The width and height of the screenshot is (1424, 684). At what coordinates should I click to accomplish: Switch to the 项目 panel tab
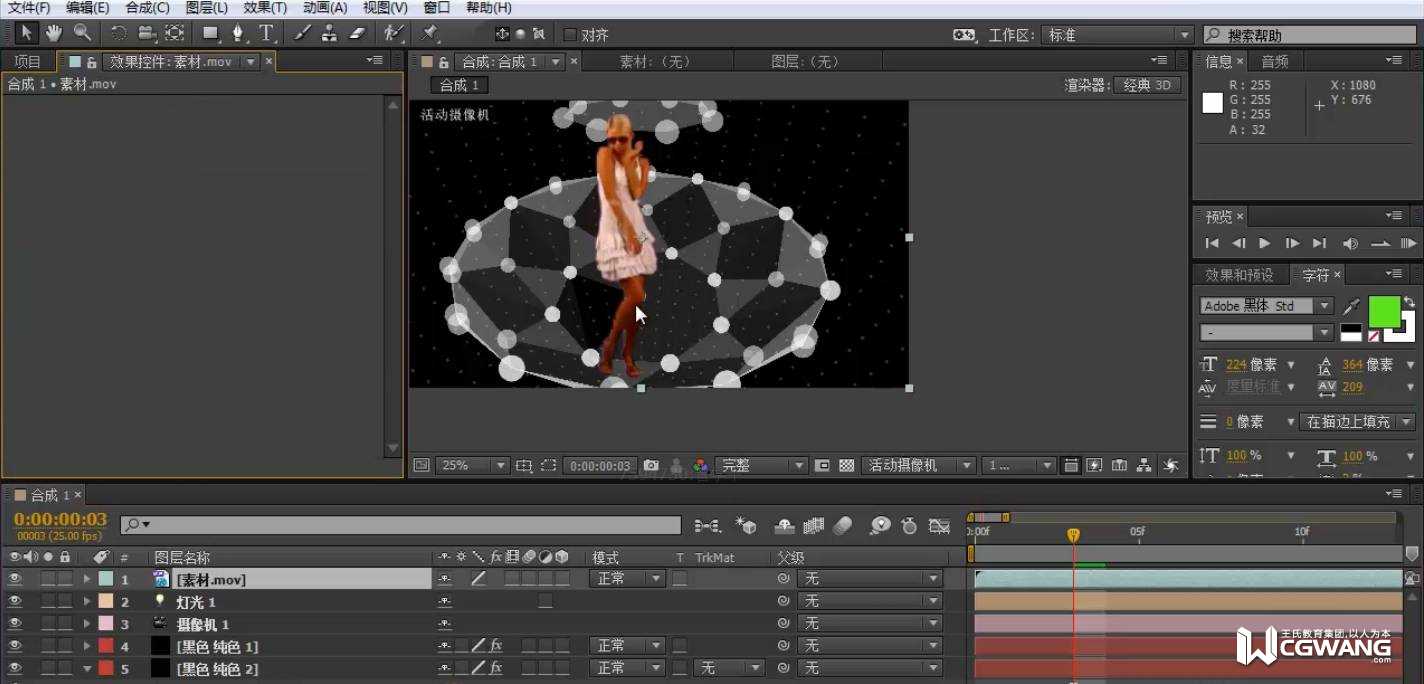click(x=27, y=62)
